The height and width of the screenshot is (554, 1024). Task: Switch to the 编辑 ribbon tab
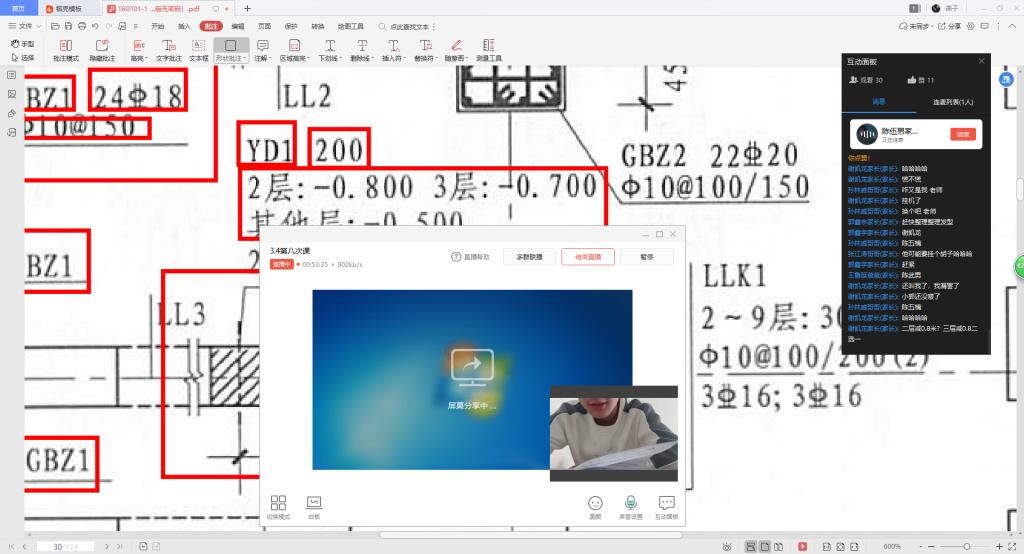click(x=237, y=24)
